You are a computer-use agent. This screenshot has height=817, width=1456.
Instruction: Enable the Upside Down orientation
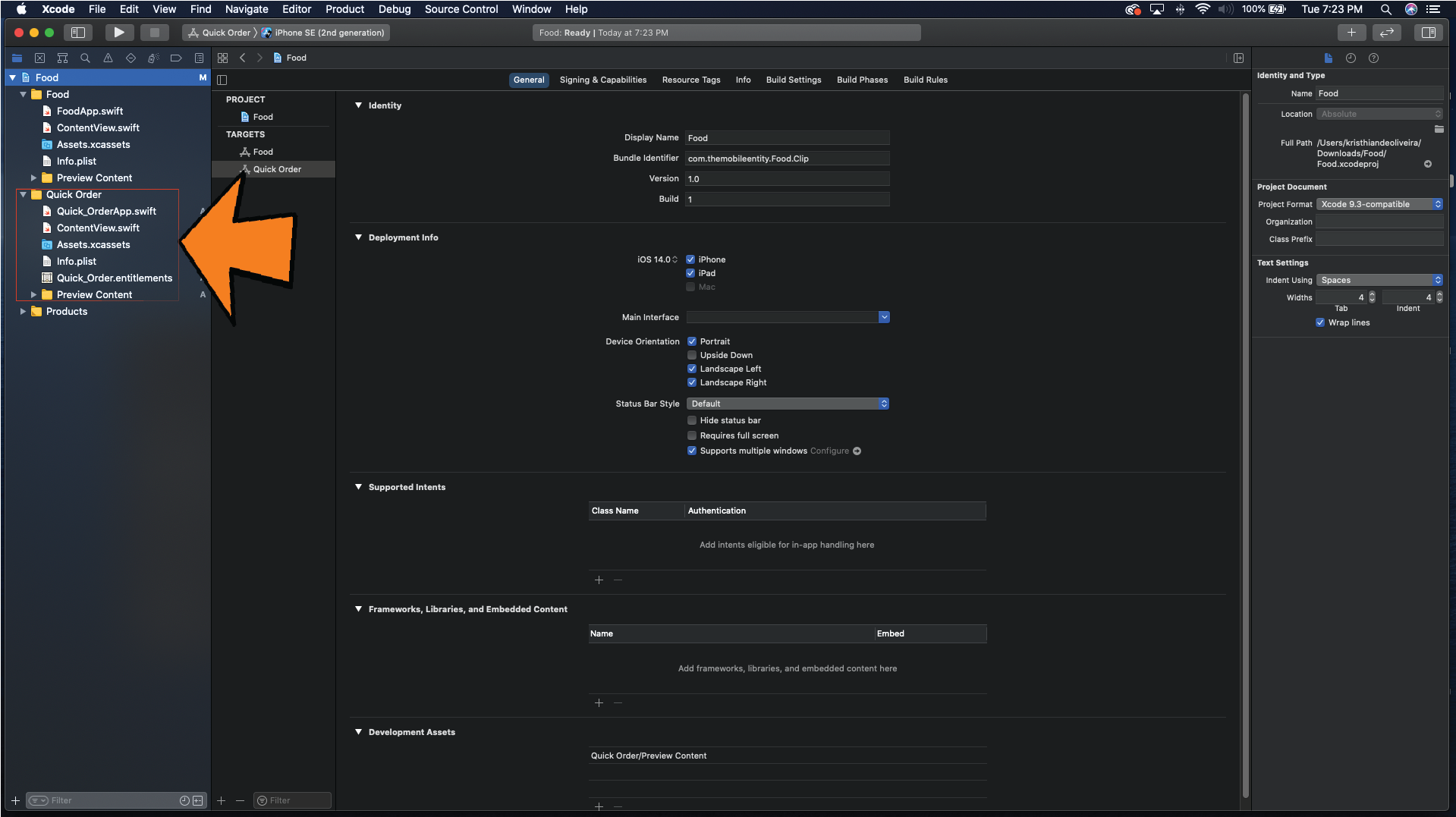692,355
